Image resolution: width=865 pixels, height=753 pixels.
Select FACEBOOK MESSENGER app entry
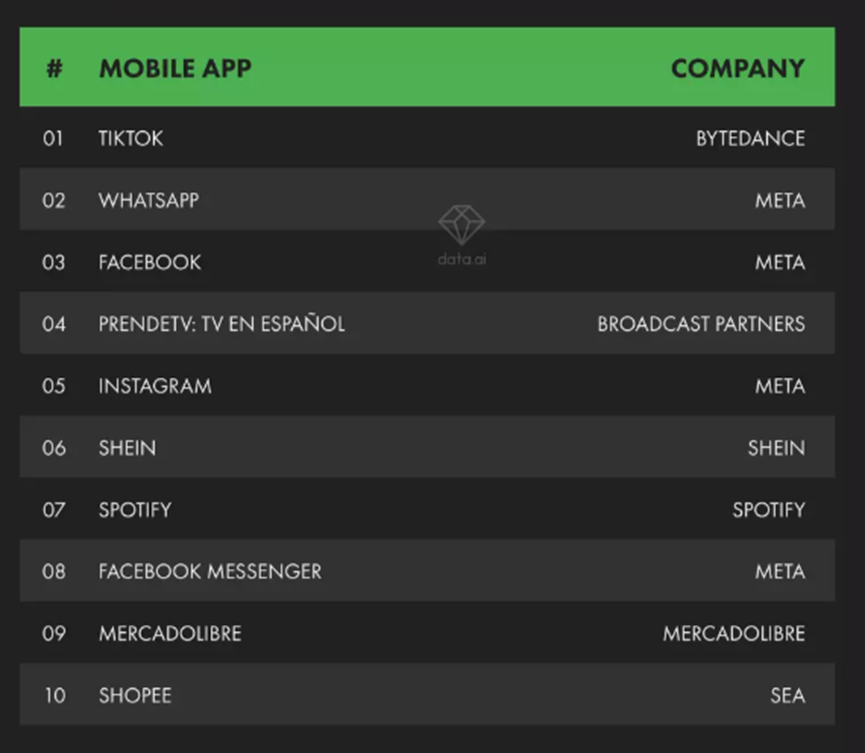[210, 572]
